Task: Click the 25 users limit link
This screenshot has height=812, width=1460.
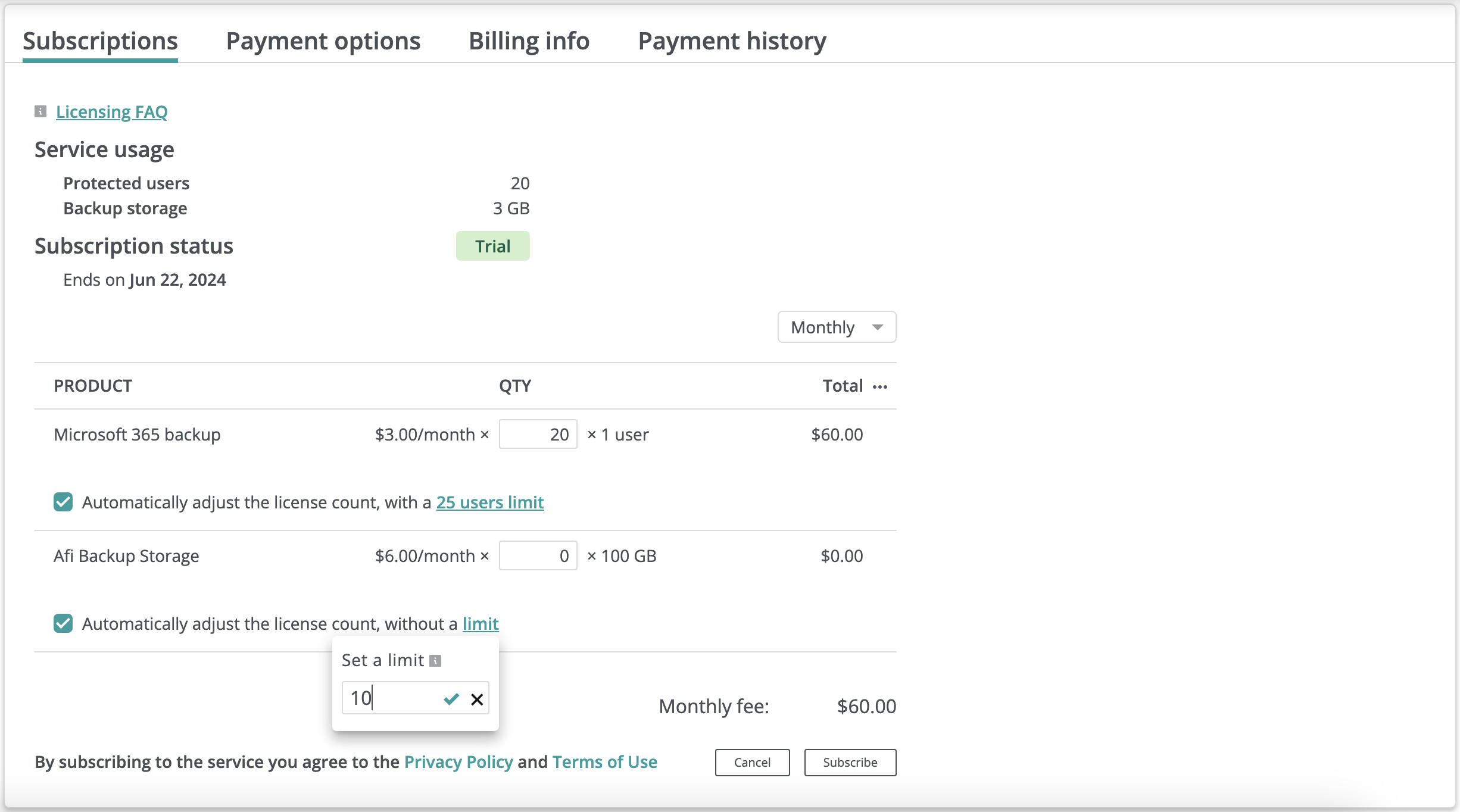Action: coord(490,502)
